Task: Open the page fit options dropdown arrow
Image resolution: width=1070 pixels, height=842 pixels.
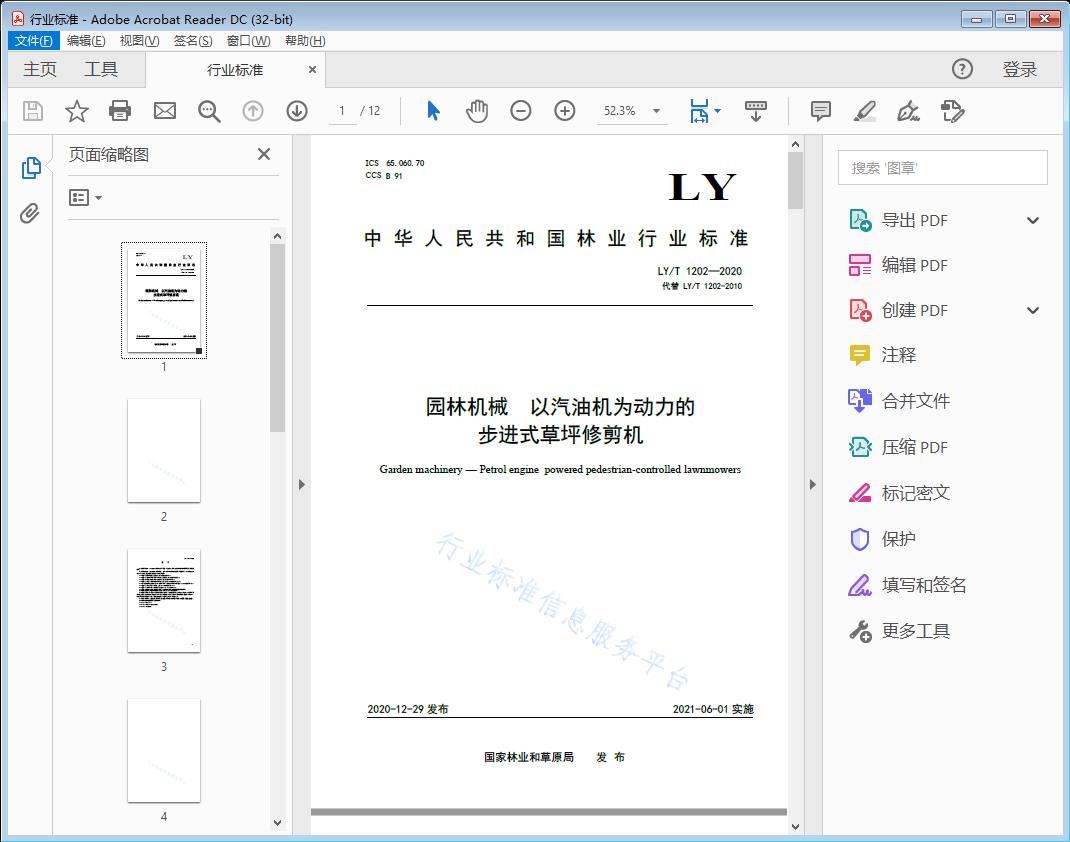Action: [716, 111]
